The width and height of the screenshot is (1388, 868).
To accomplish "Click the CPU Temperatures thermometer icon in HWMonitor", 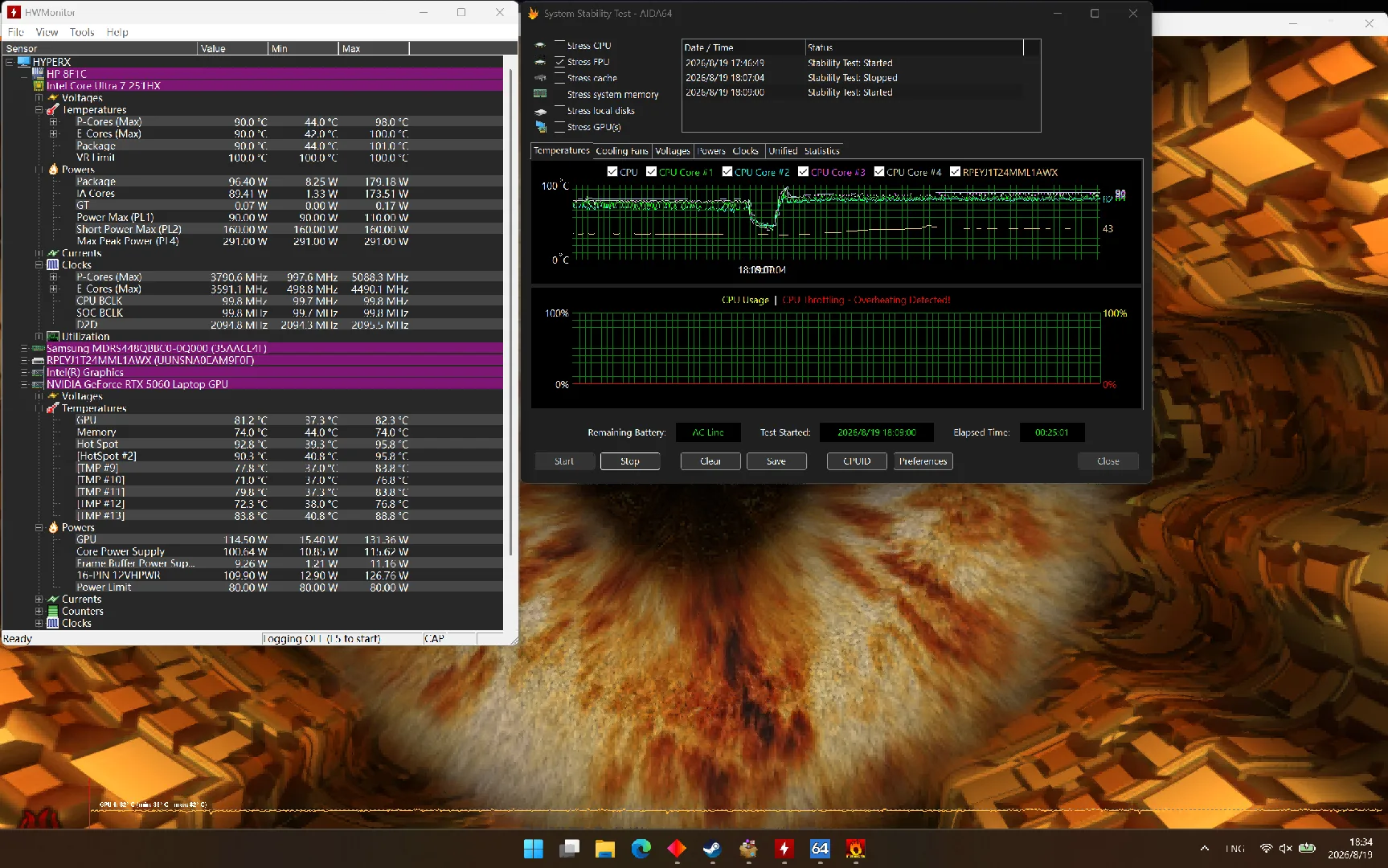I will point(53,110).
